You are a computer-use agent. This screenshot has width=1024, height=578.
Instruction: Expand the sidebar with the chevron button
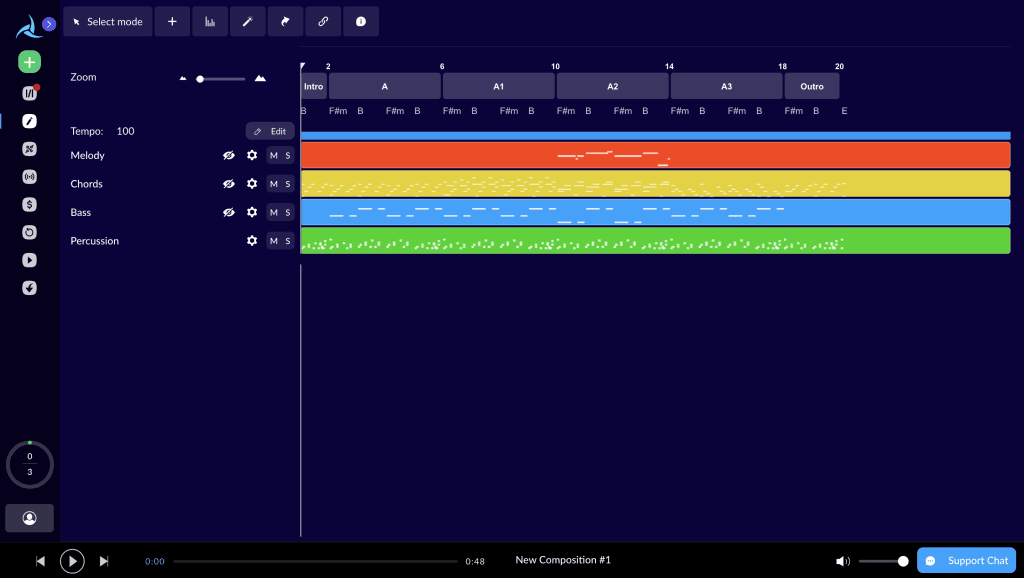click(49, 24)
